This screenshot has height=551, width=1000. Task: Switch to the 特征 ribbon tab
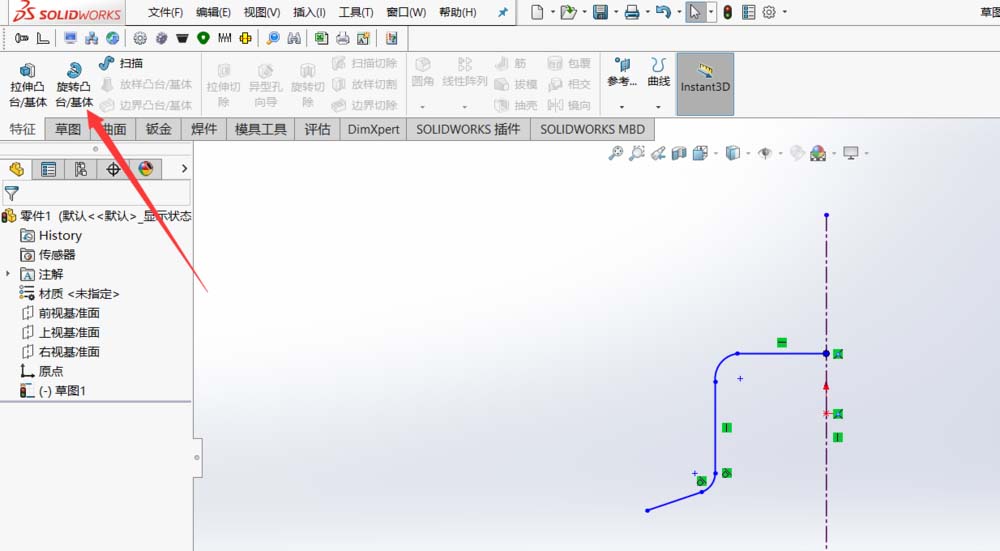coord(22,129)
